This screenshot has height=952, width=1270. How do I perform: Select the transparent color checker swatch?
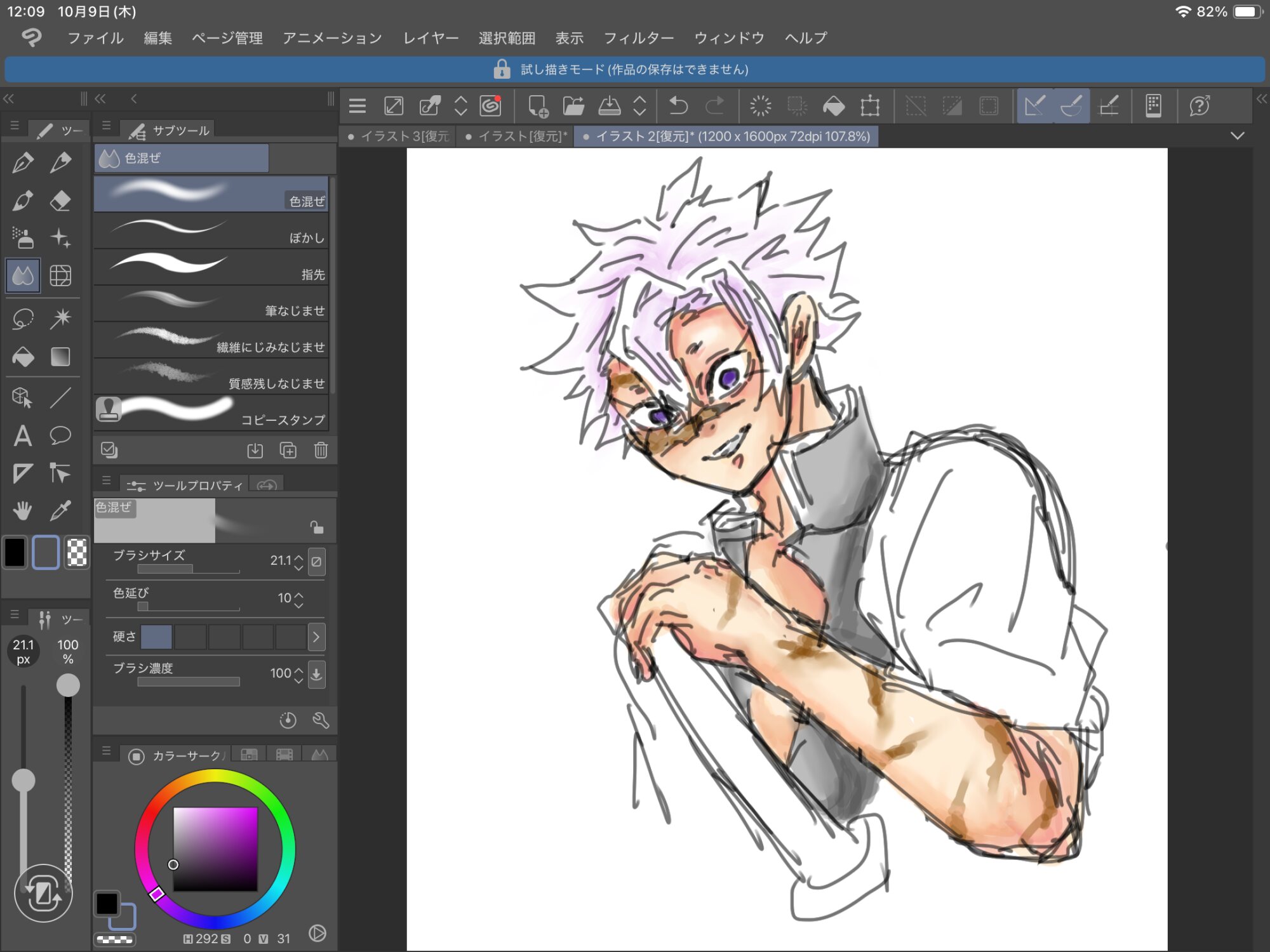click(77, 552)
